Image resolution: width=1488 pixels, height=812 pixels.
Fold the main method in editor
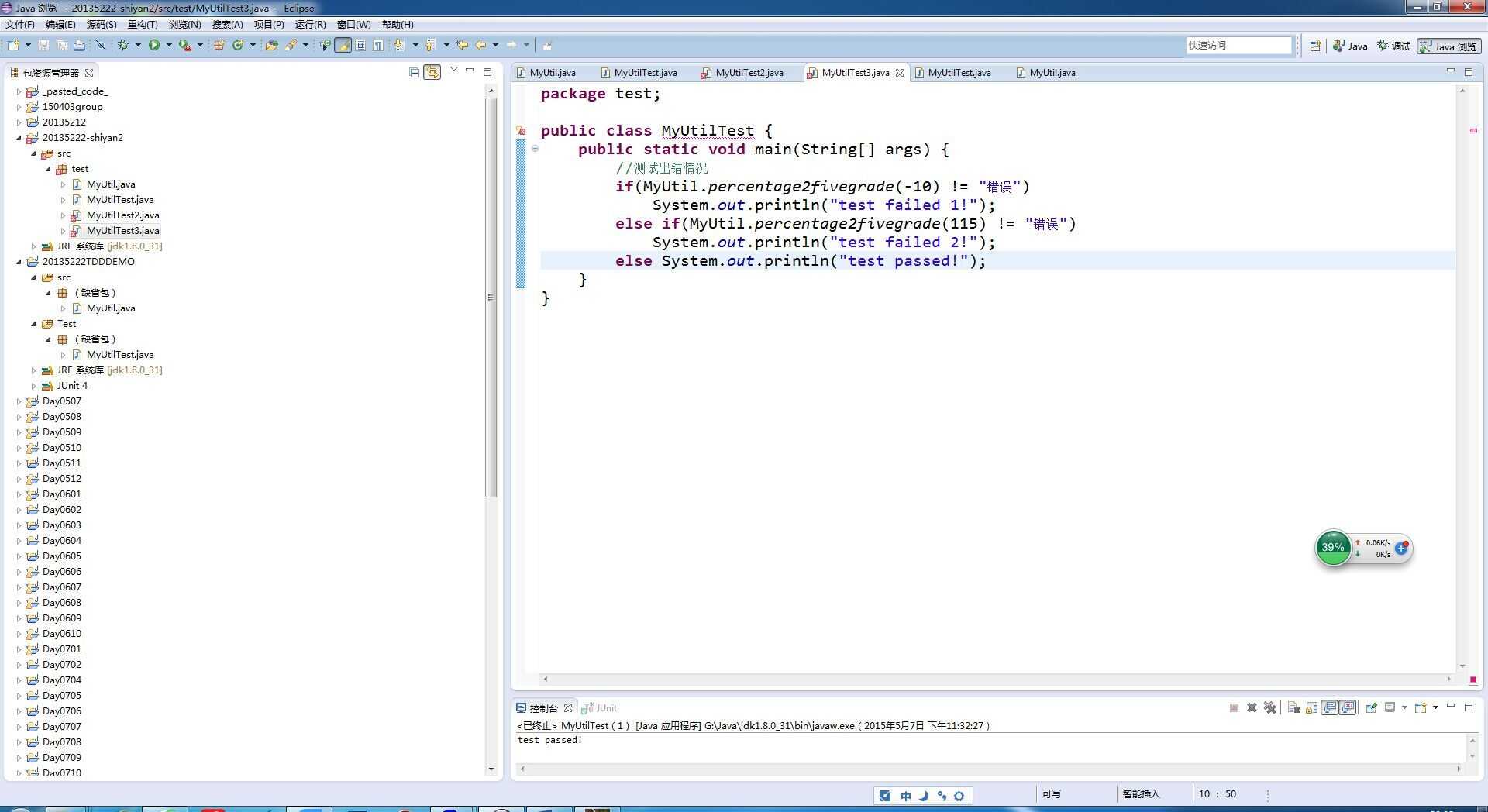pos(535,149)
